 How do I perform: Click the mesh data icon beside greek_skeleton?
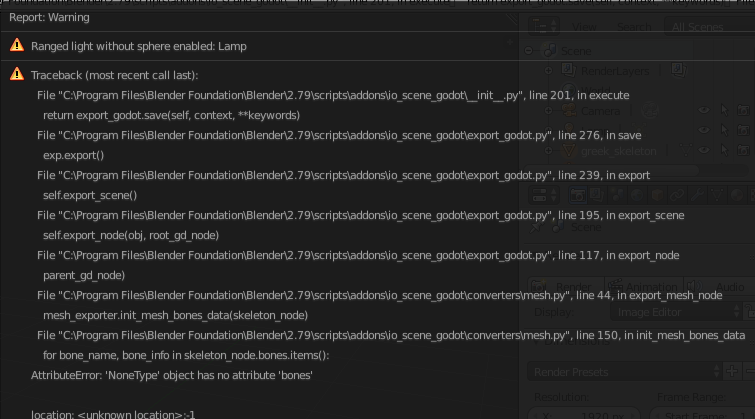(685, 150)
